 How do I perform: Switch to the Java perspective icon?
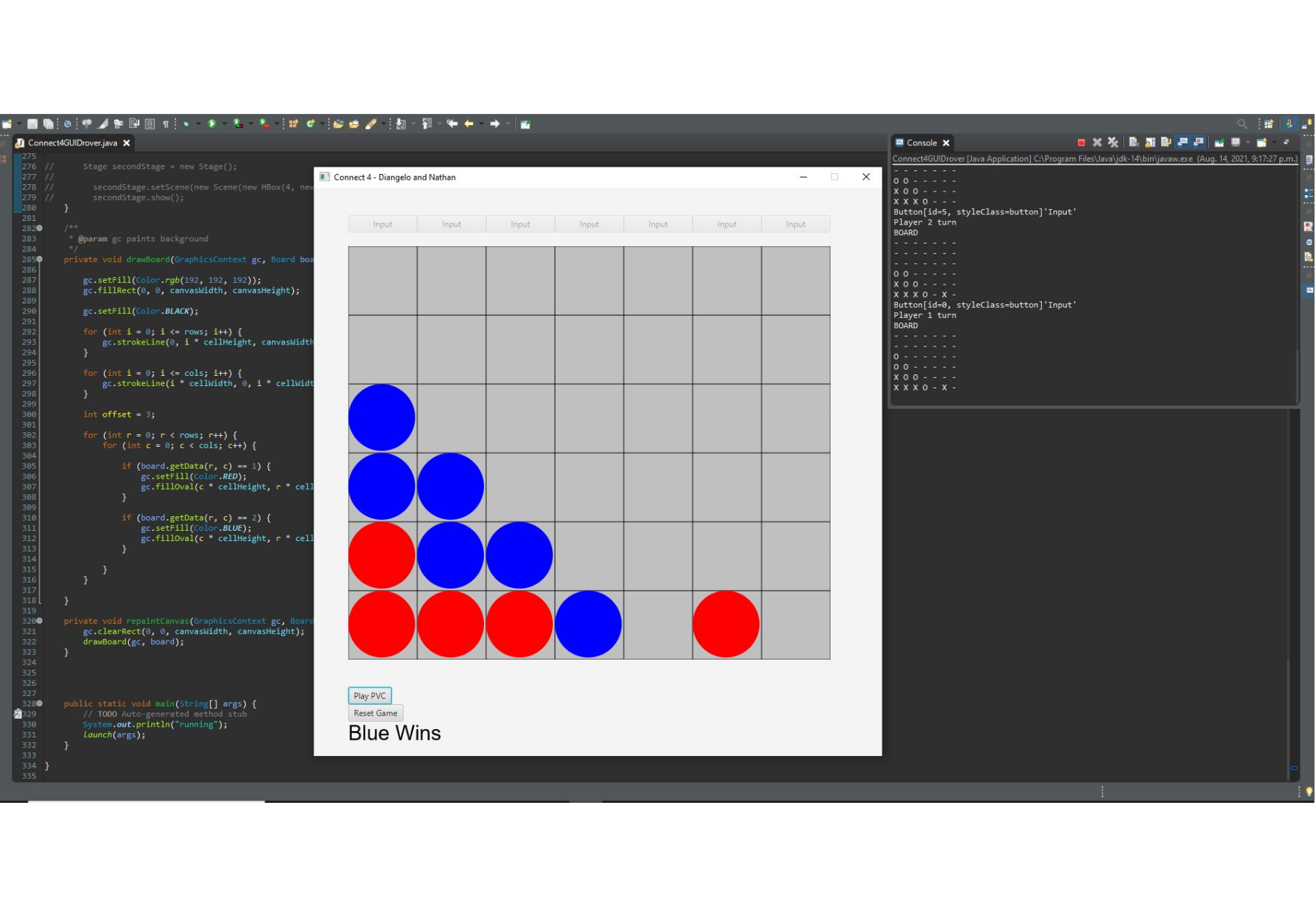click(1290, 124)
